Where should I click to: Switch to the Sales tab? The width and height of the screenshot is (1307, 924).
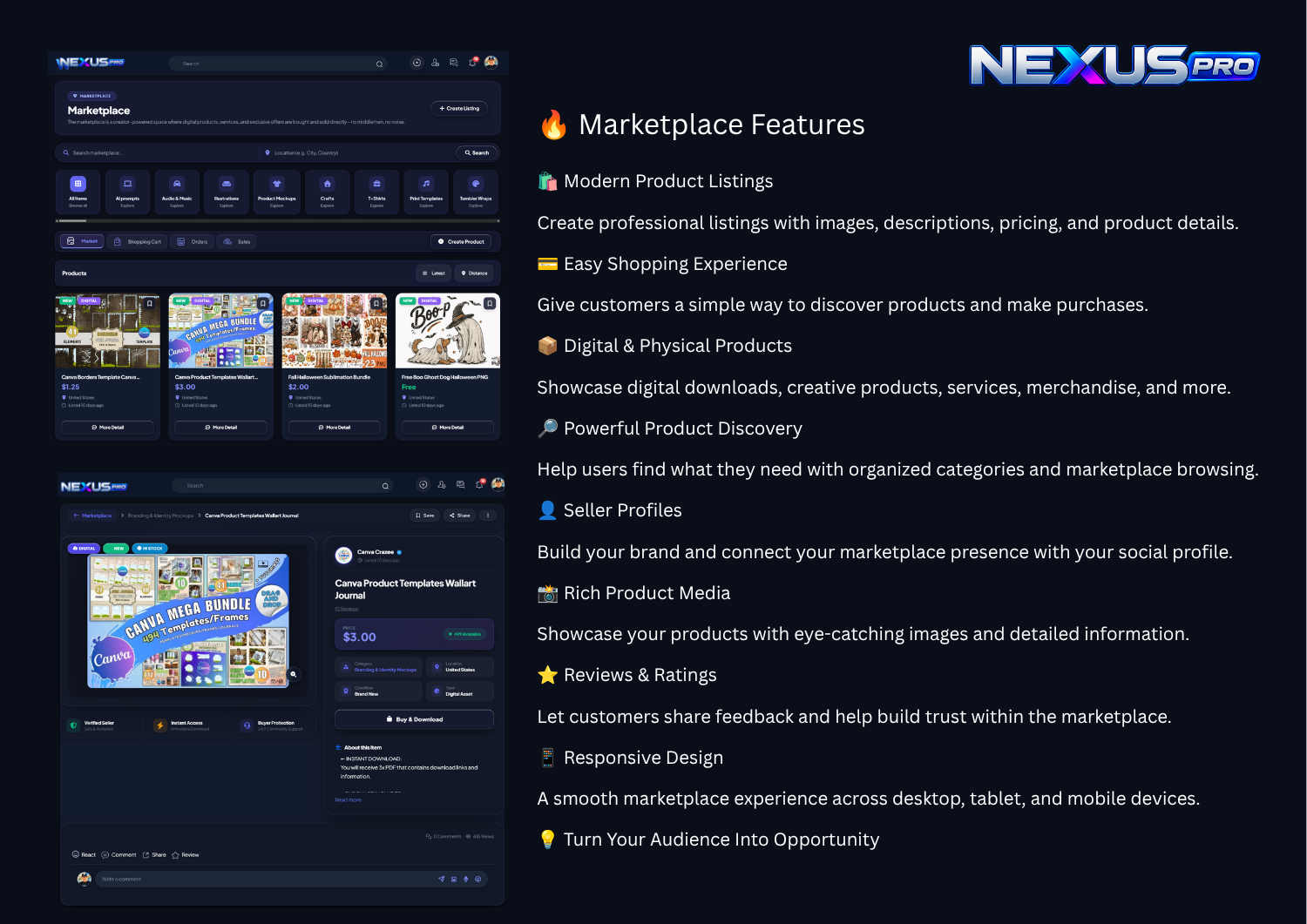[237, 241]
